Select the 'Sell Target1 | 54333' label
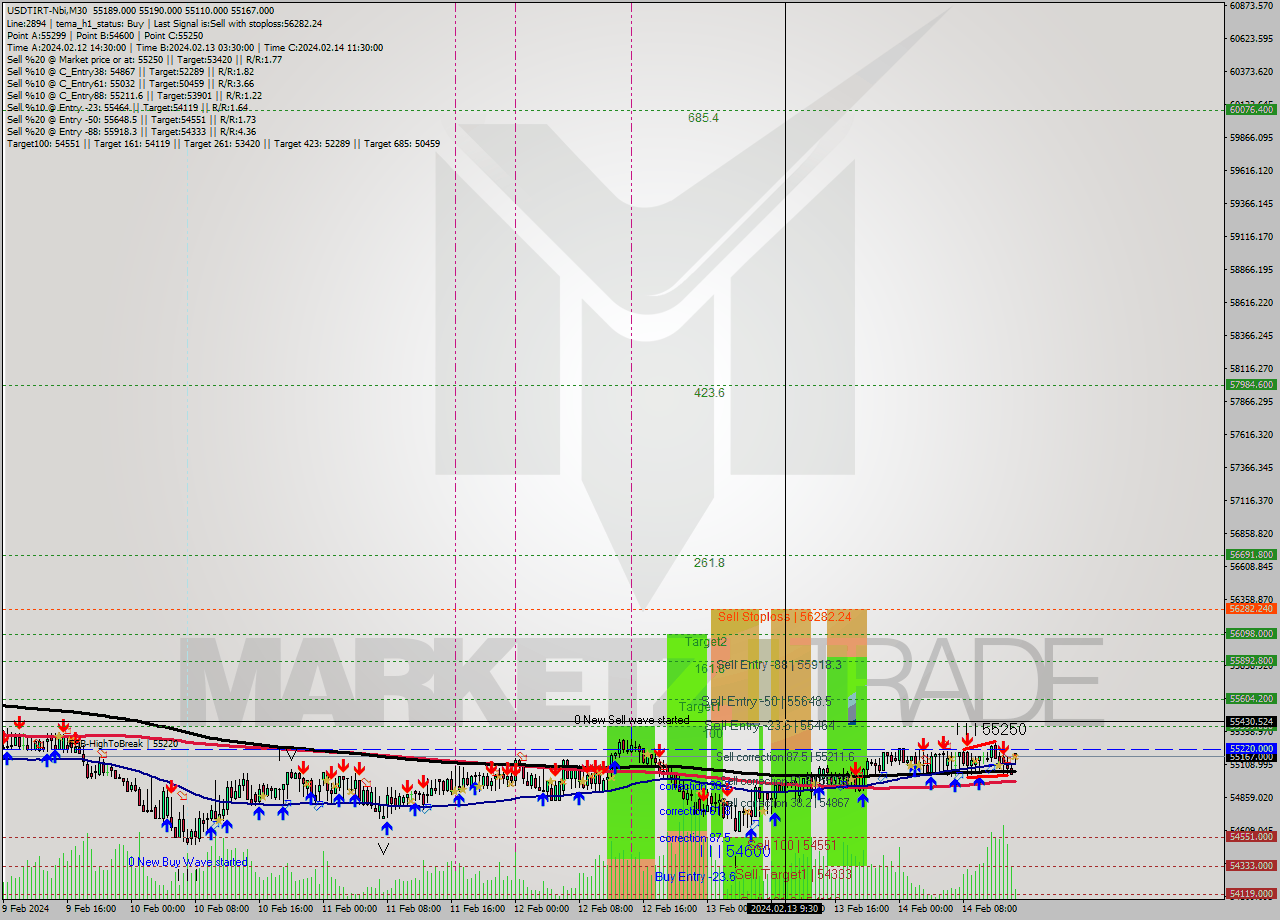This screenshot has height=920, width=1280. pyautogui.click(x=794, y=874)
